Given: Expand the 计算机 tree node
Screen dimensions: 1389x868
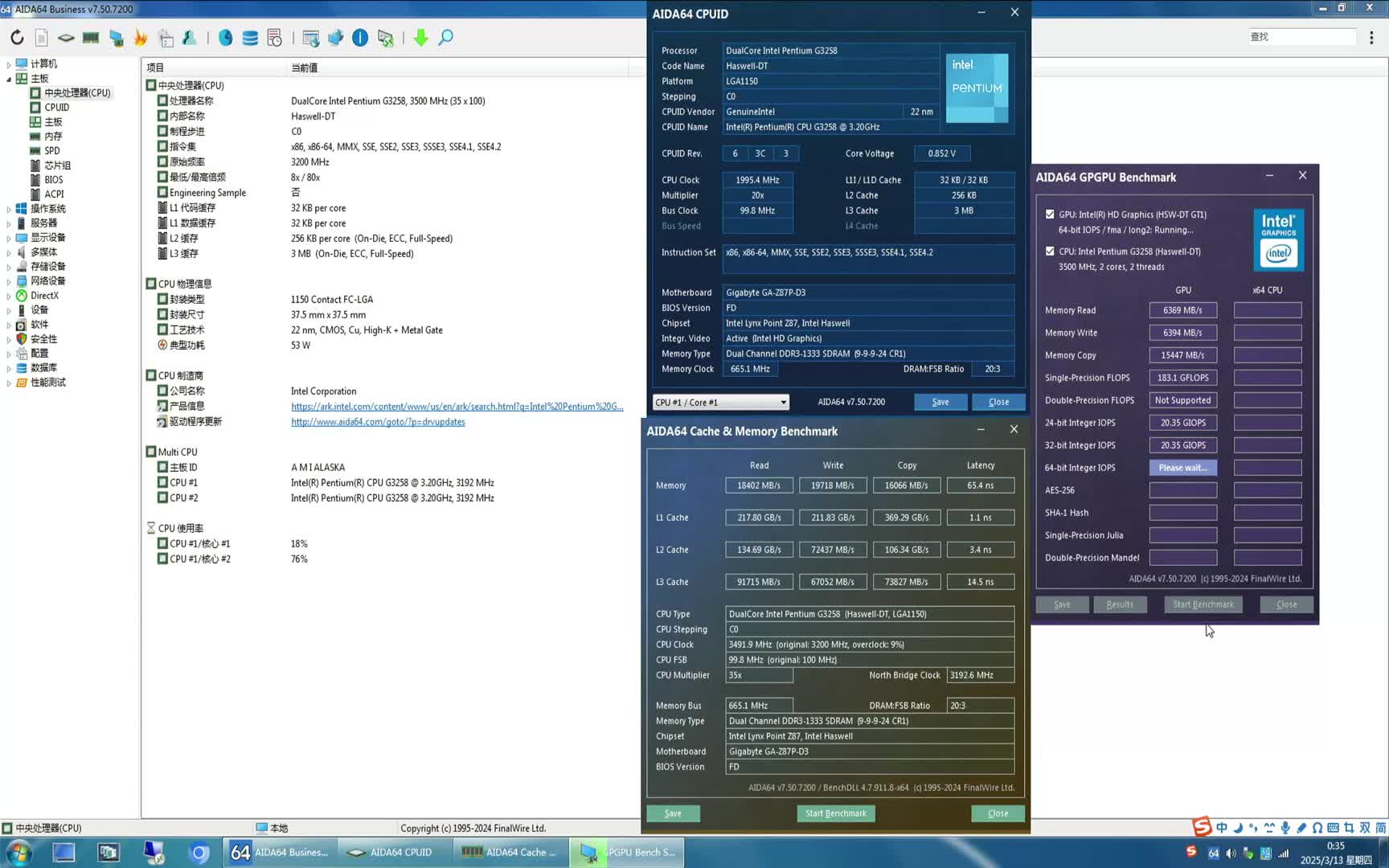Looking at the screenshot, I should tap(10, 63).
